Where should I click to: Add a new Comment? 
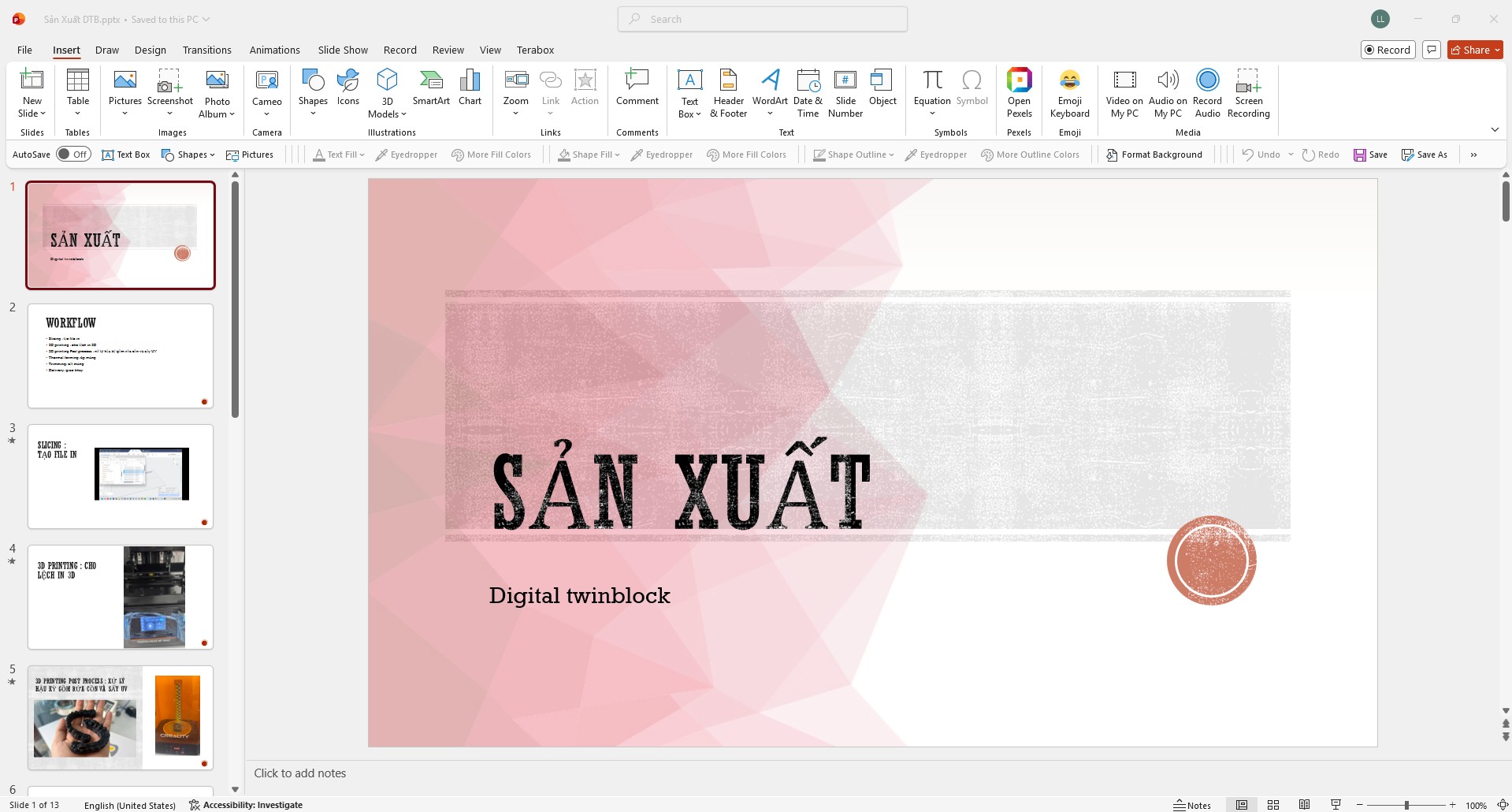pos(637,87)
